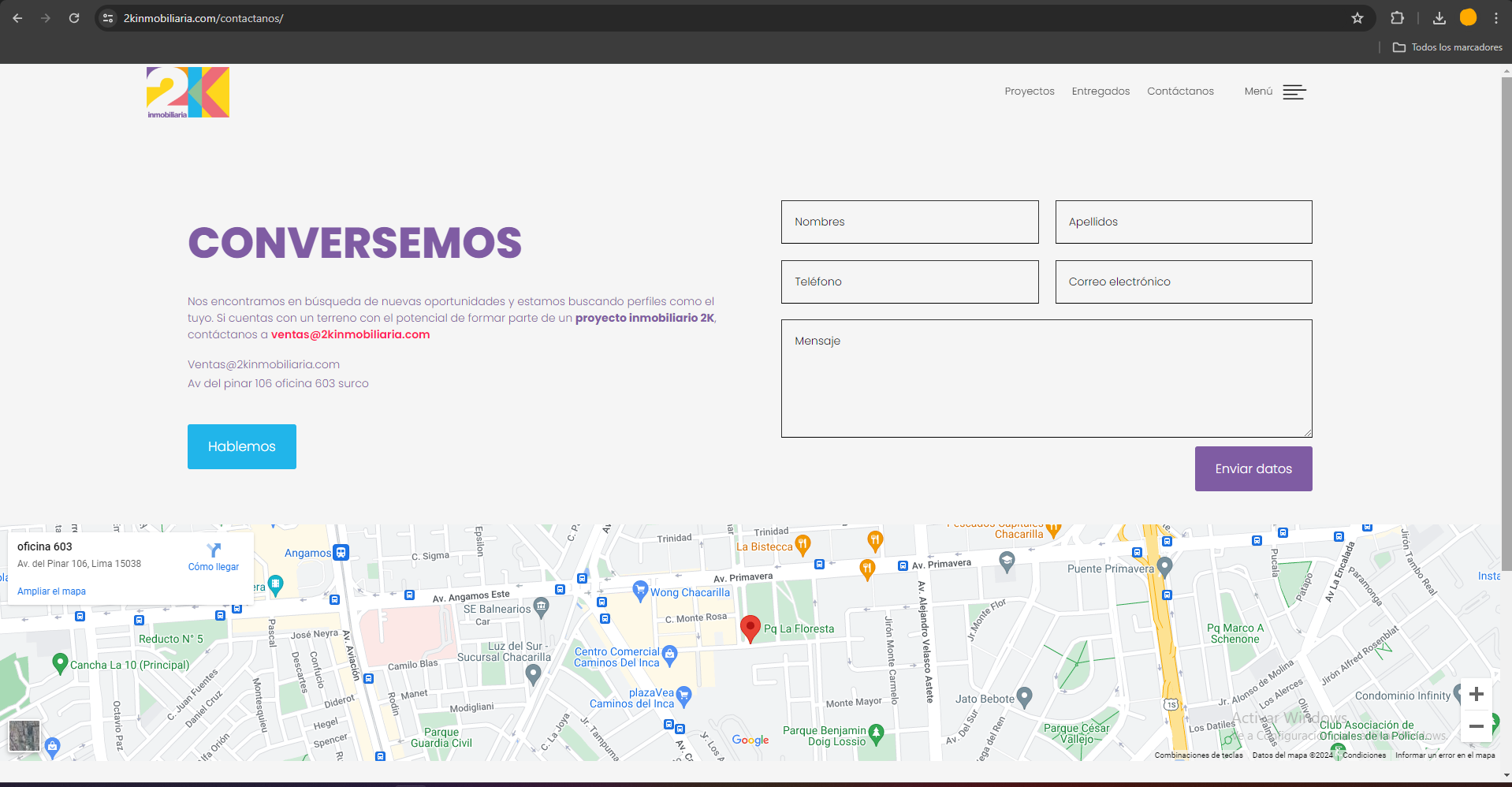This screenshot has height=787, width=1512.
Task: Open the browser extensions puzzle icon
Action: (1397, 18)
